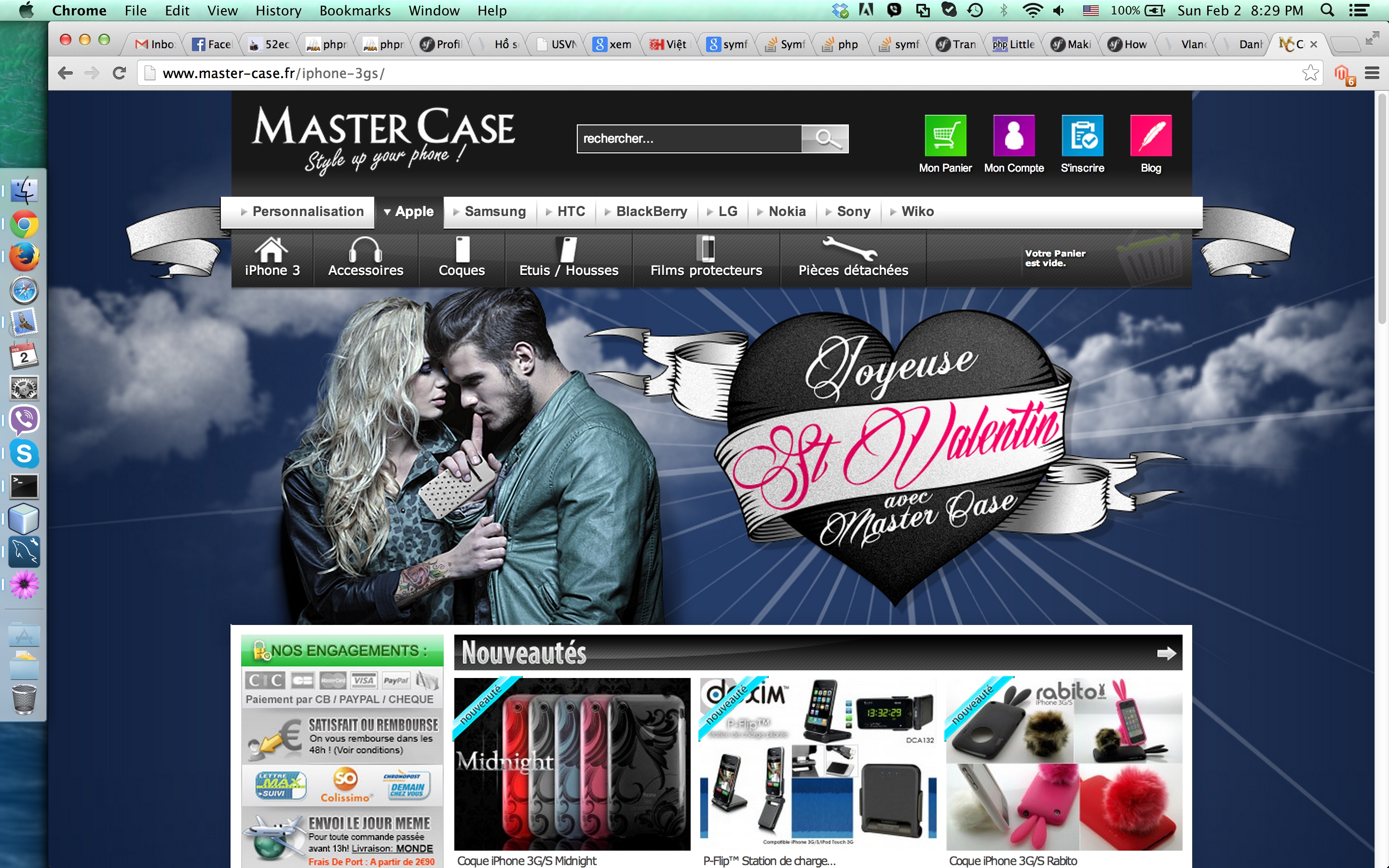1389x868 pixels.
Task: Expand the BlackBerry brand menu
Action: click(x=646, y=211)
